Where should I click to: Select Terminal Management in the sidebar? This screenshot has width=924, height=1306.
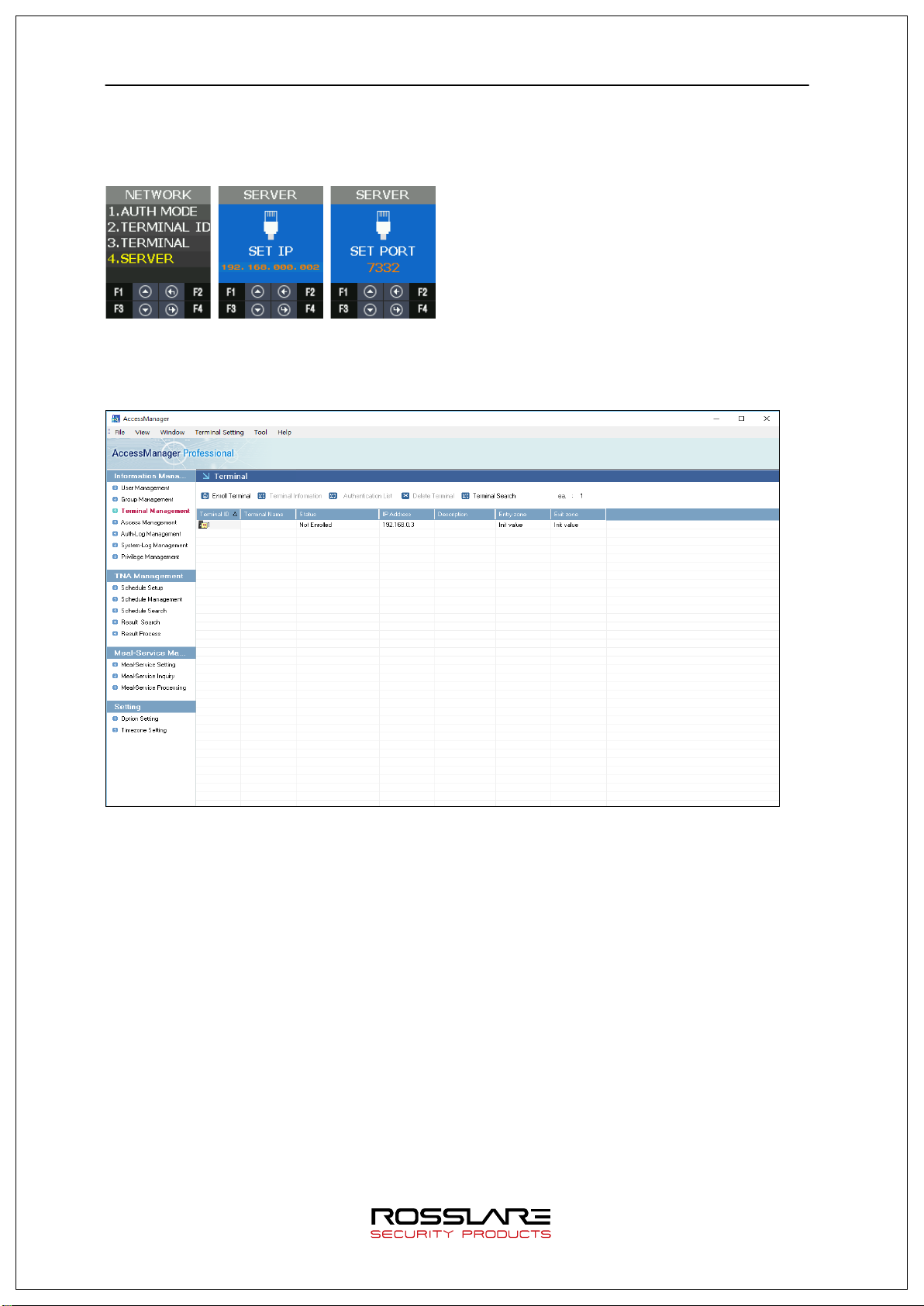point(155,512)
